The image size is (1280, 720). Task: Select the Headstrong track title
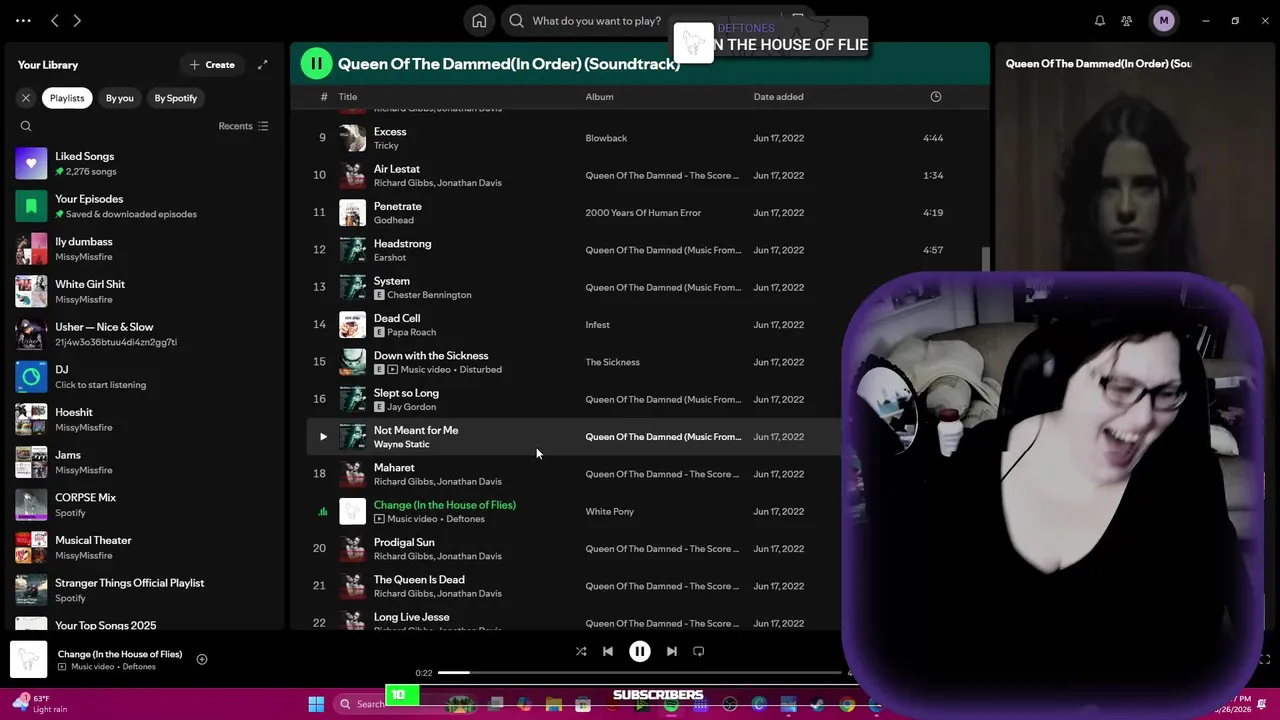(x=402, y=244)
